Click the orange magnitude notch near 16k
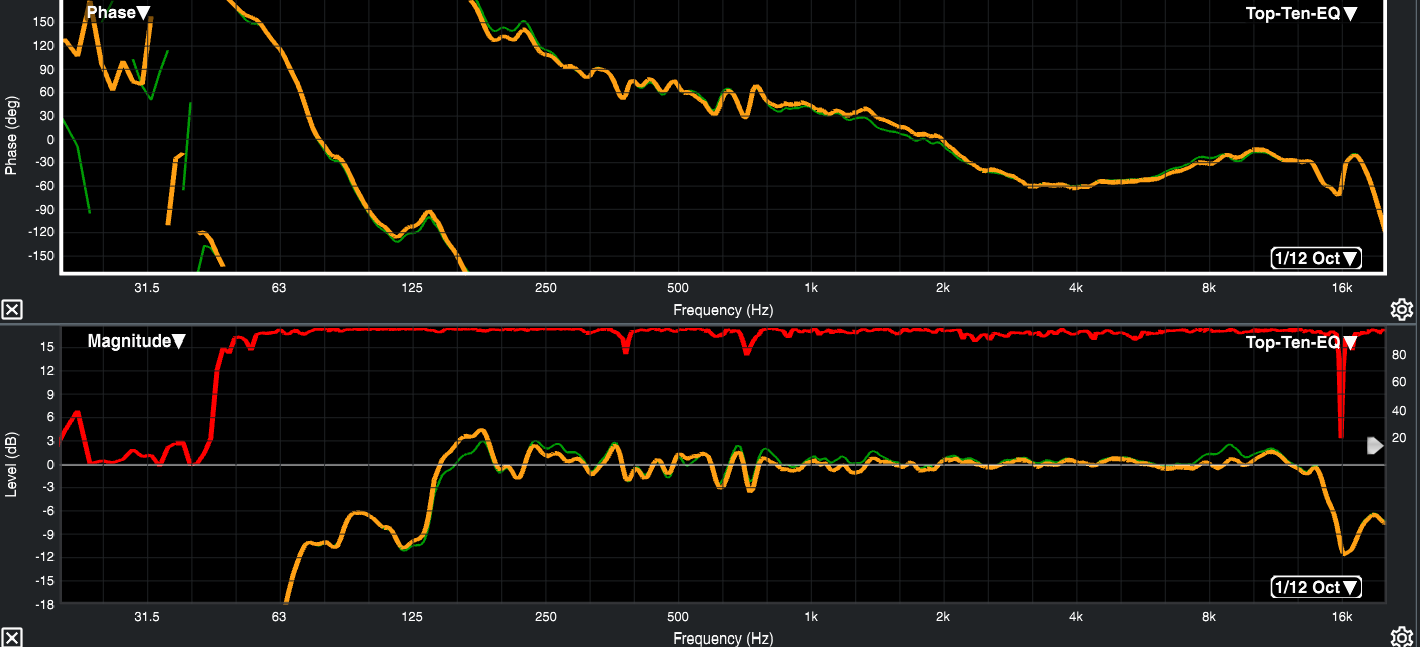Screen dimensions: 1420x647 tap(1345, 551)
